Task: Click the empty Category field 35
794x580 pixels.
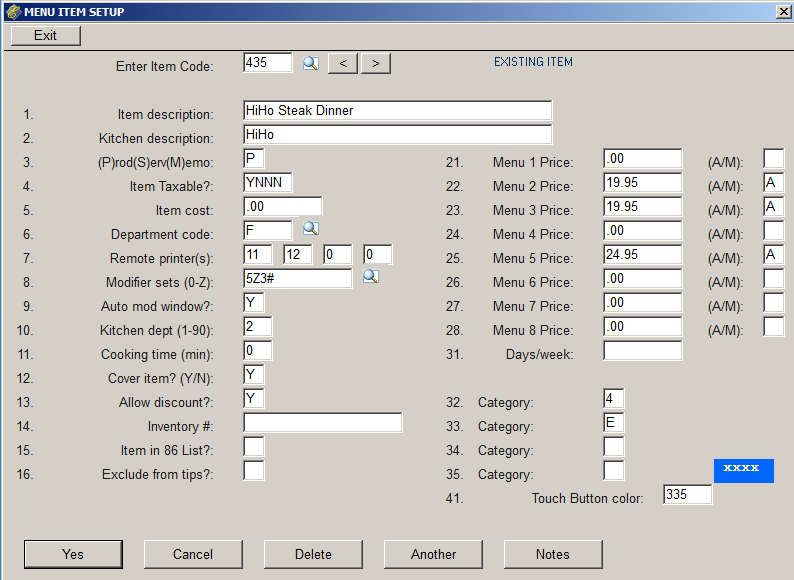Action: click(613, 471)
